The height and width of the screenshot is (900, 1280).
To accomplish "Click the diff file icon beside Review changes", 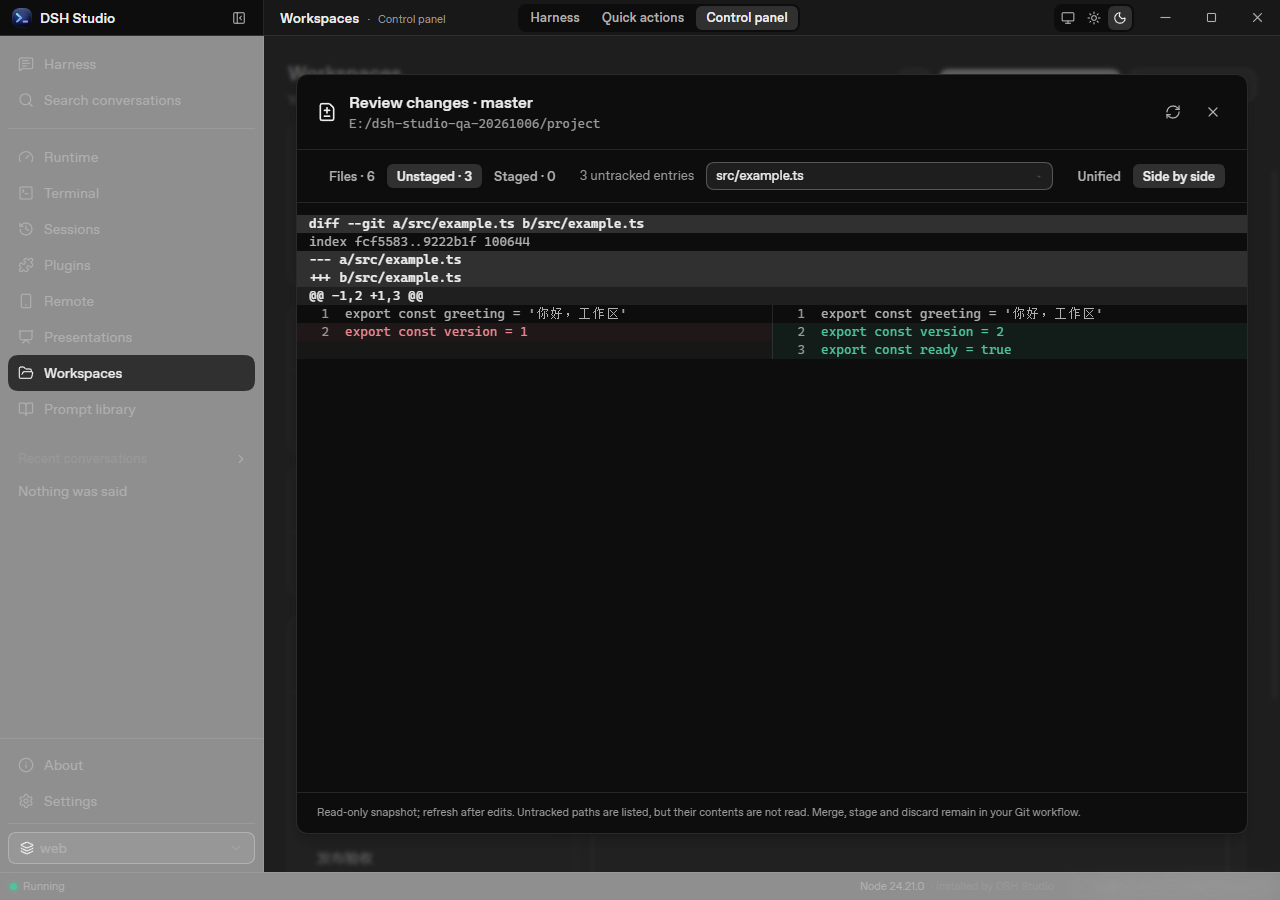I will click(326, 112).
